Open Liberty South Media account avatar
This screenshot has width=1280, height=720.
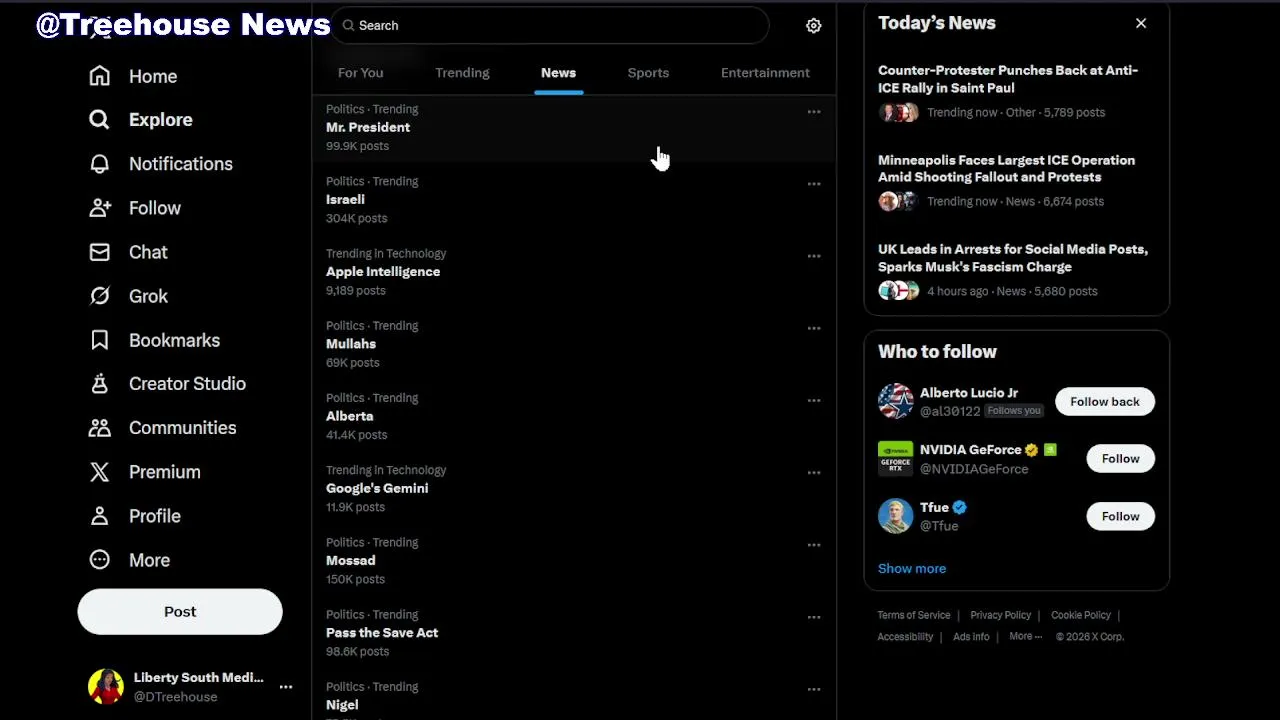106,687
